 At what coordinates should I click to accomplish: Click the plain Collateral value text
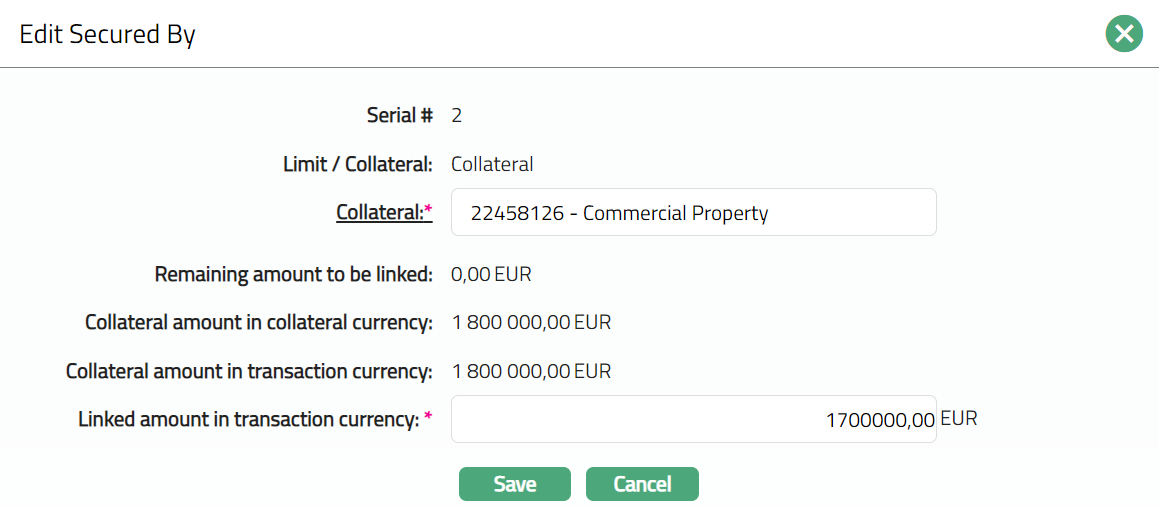492,164
